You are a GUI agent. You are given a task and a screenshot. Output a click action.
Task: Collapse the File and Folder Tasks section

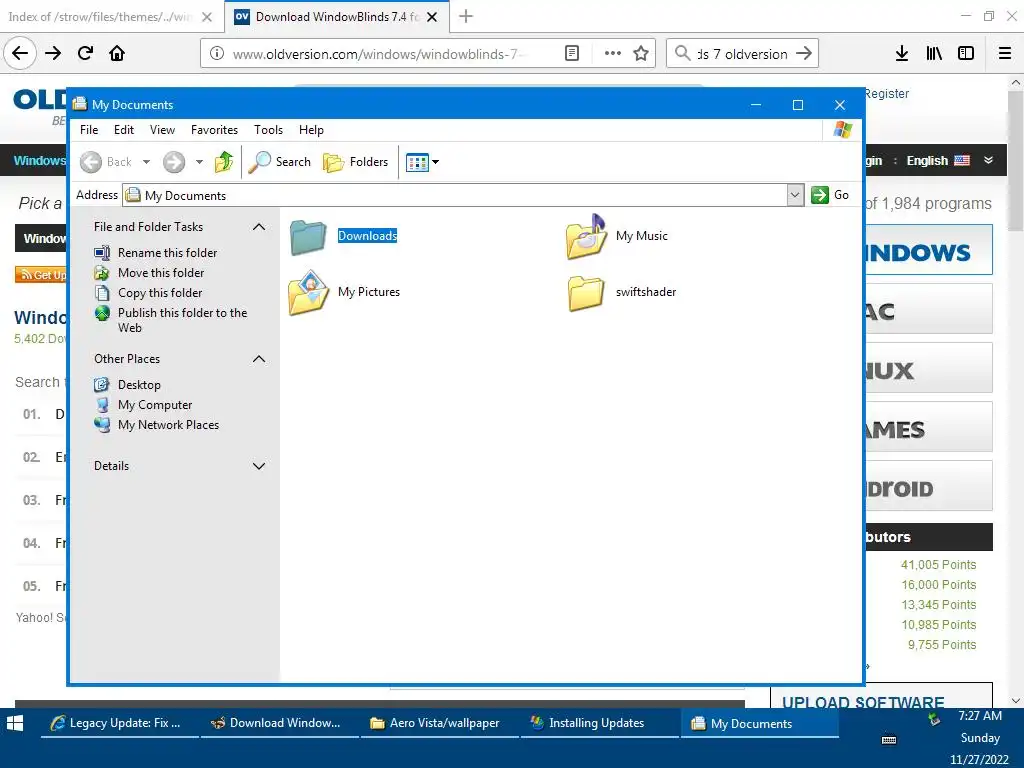point(259,227)
